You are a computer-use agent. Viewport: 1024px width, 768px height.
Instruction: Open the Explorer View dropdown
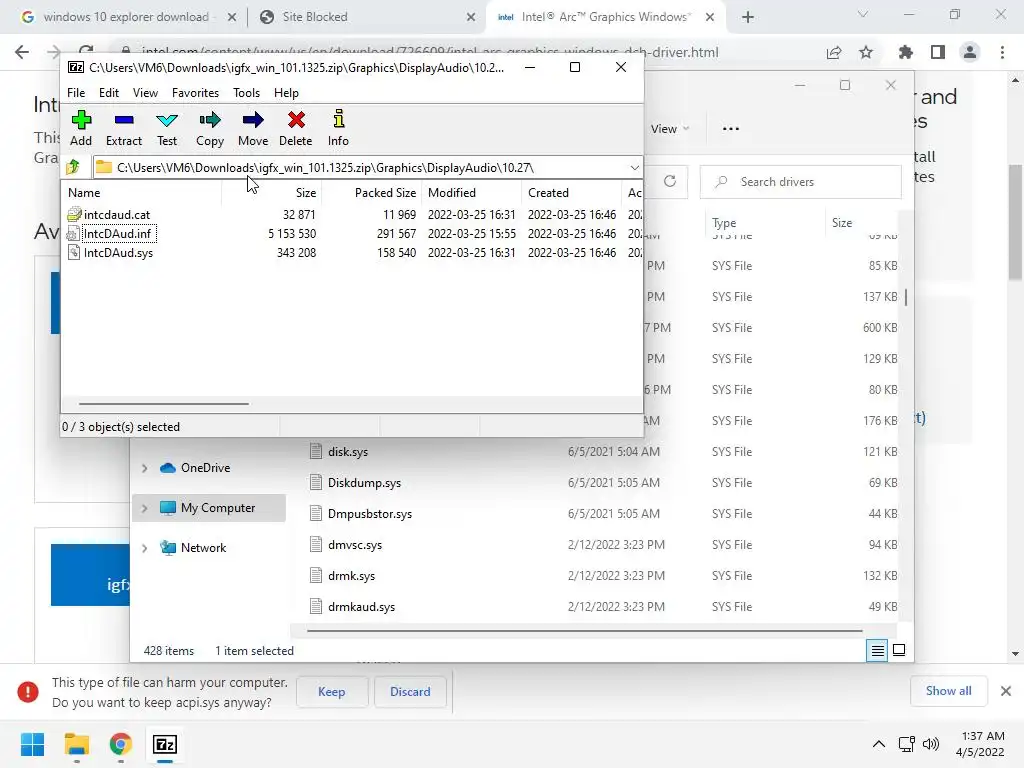(x=670, y=129)
